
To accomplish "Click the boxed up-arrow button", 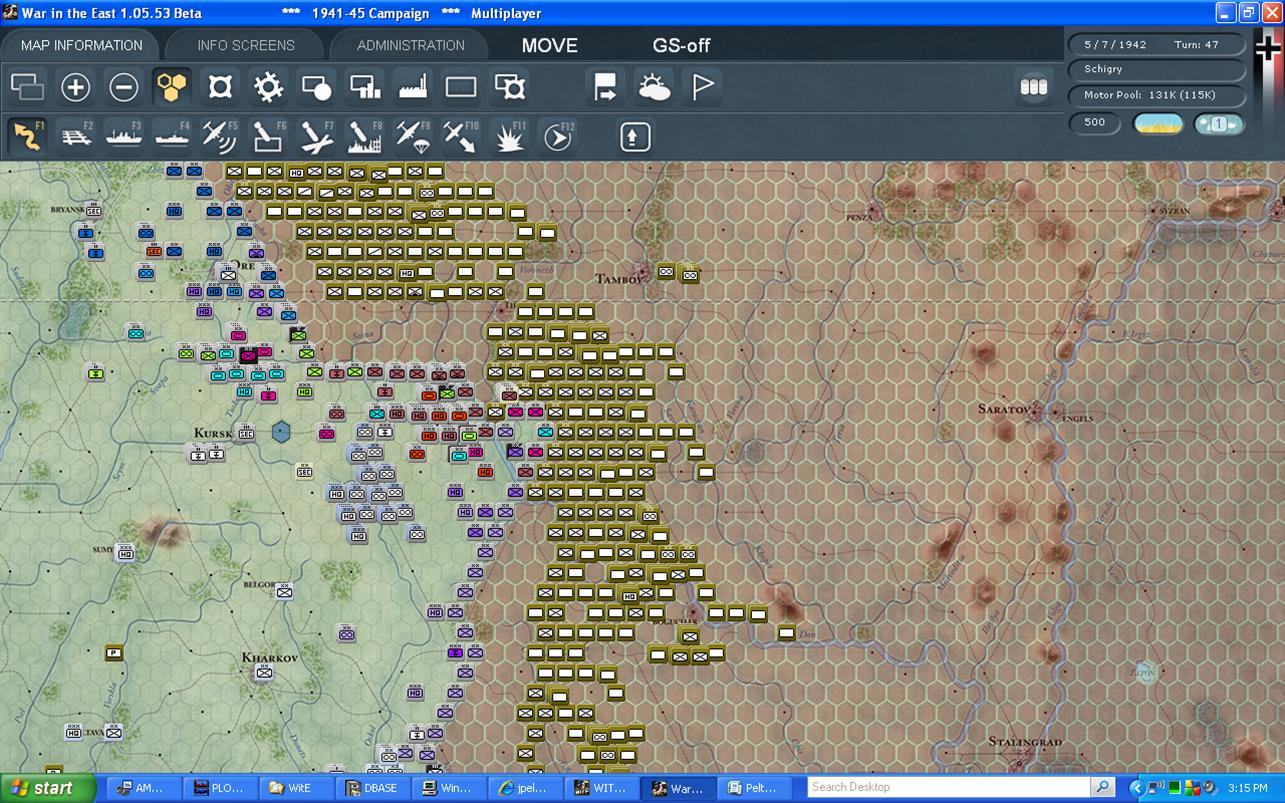I will [635, 136].
